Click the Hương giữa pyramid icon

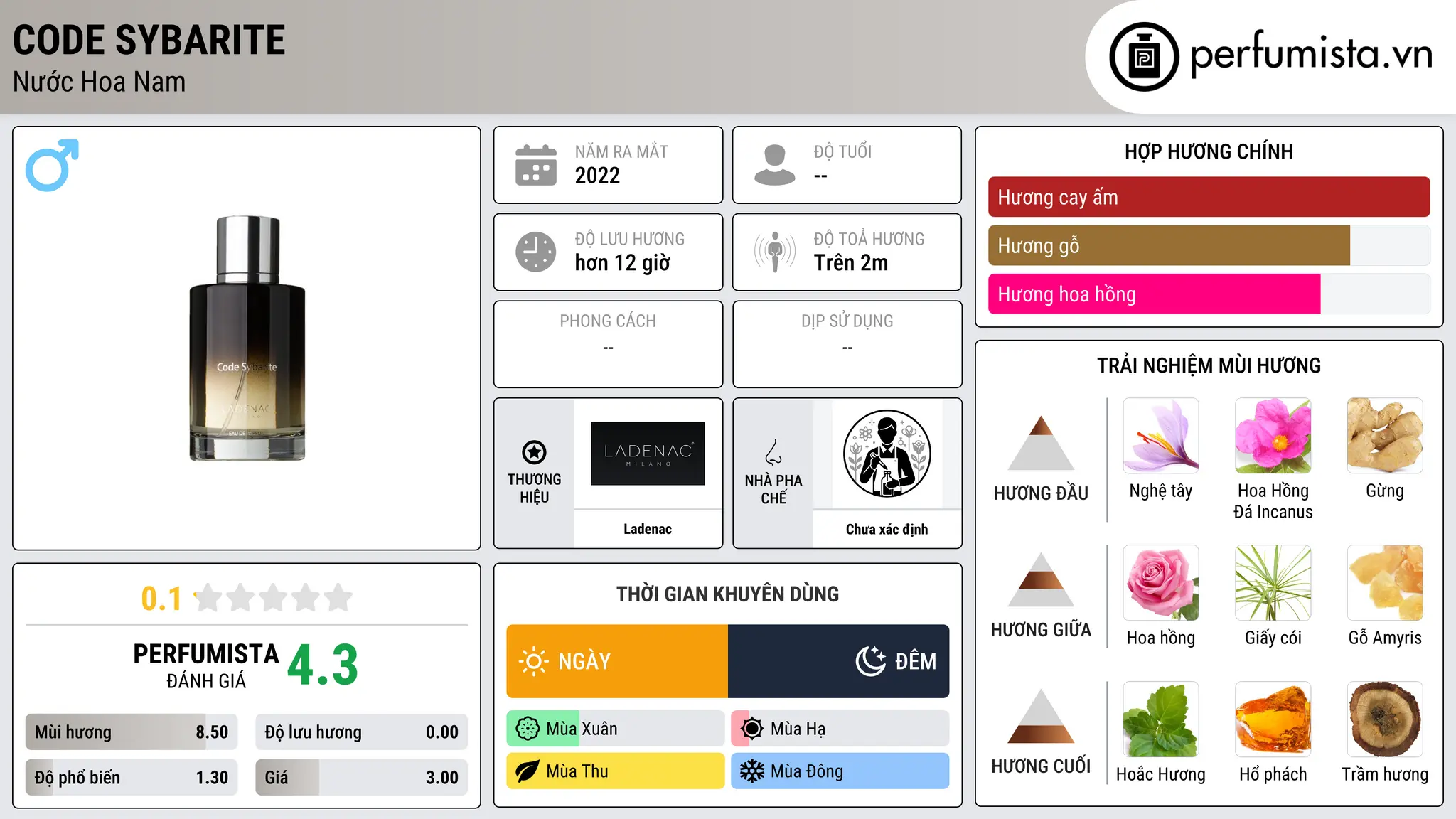1041,579
